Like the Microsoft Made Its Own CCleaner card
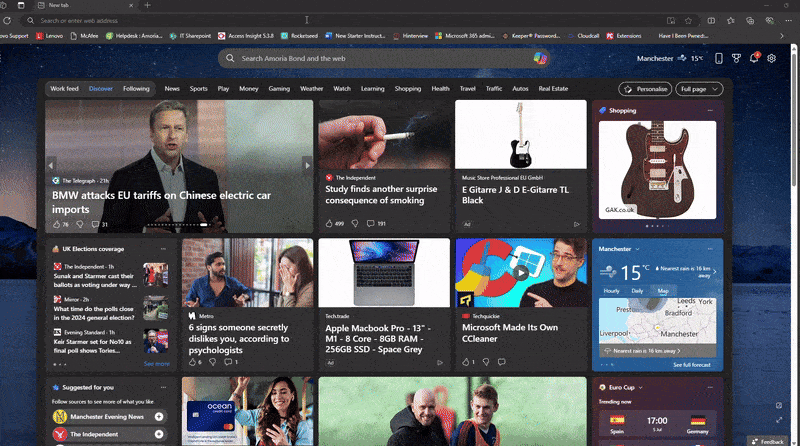Screen dimensions: 800x446 point(465,362)
